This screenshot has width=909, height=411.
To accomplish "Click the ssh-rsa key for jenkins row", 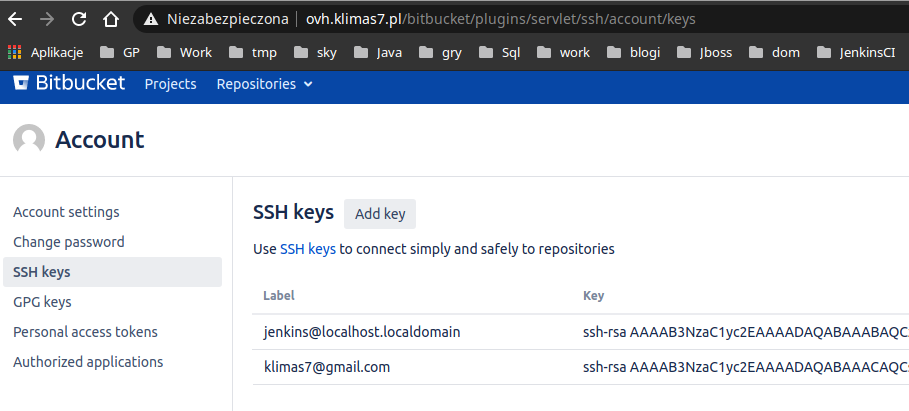I will pos(746,332).
